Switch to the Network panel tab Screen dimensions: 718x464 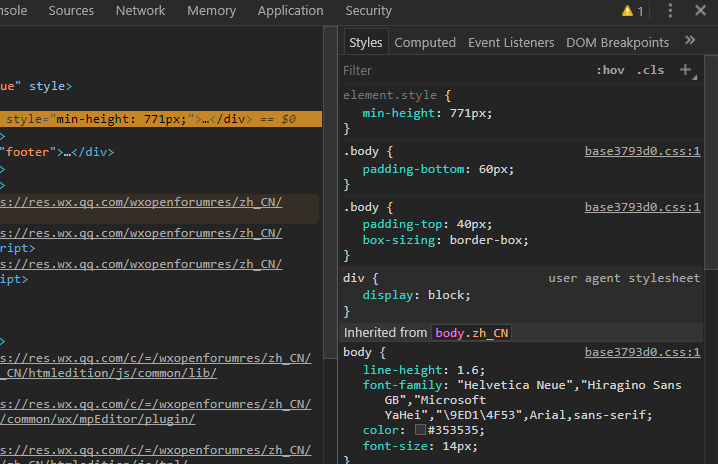click(x=140, y=11)
